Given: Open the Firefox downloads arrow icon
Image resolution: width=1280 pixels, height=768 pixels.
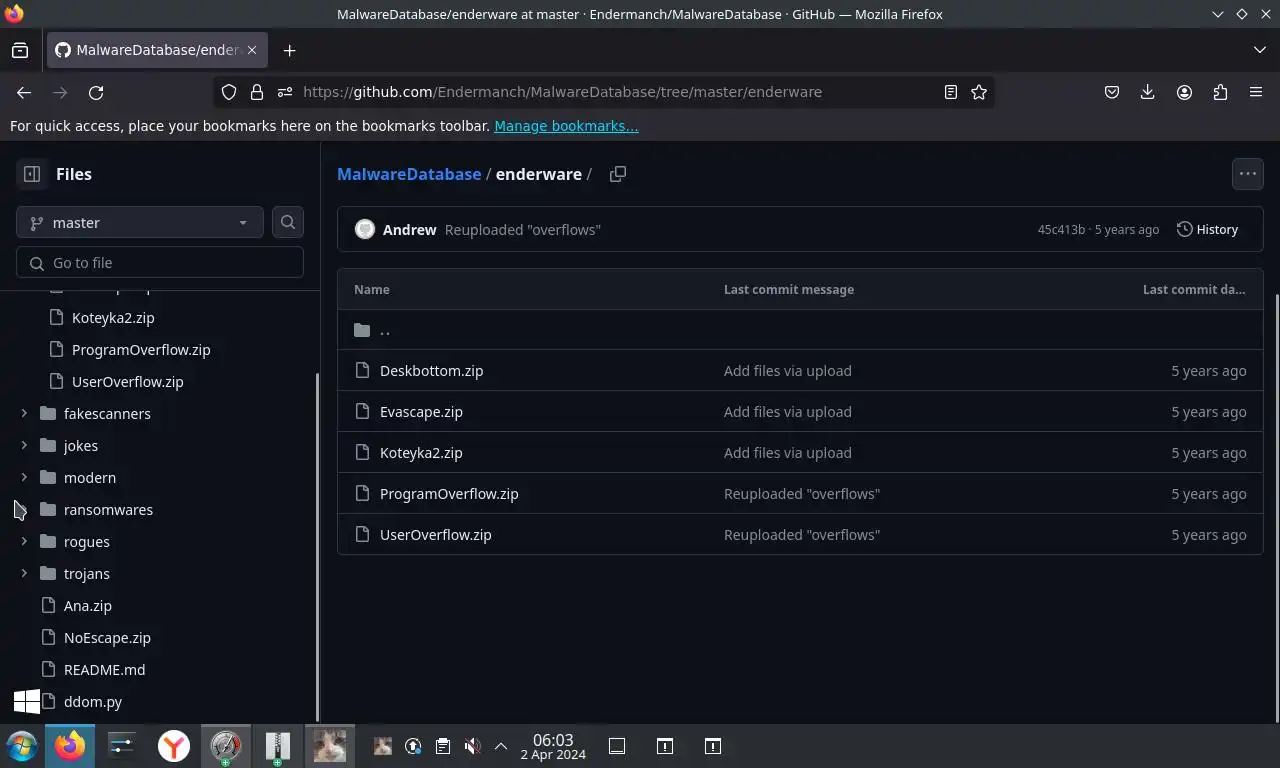Looking at the screenshot, I should click(1147, 92).
